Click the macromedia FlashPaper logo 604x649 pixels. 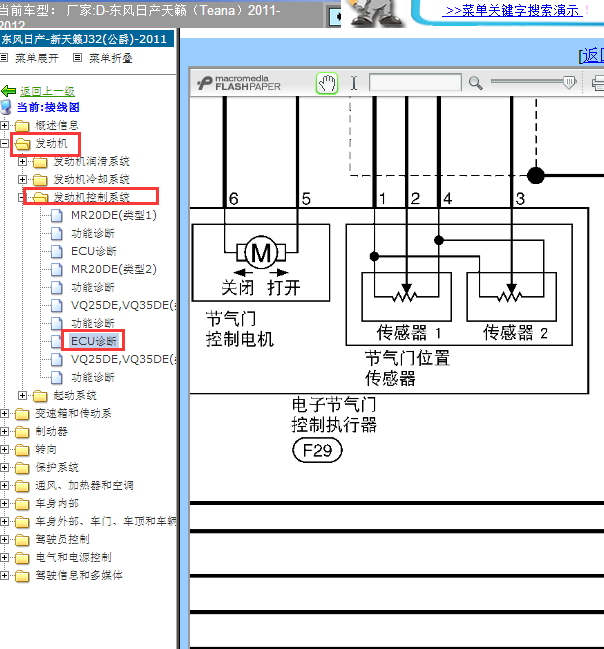pos(239,83)
